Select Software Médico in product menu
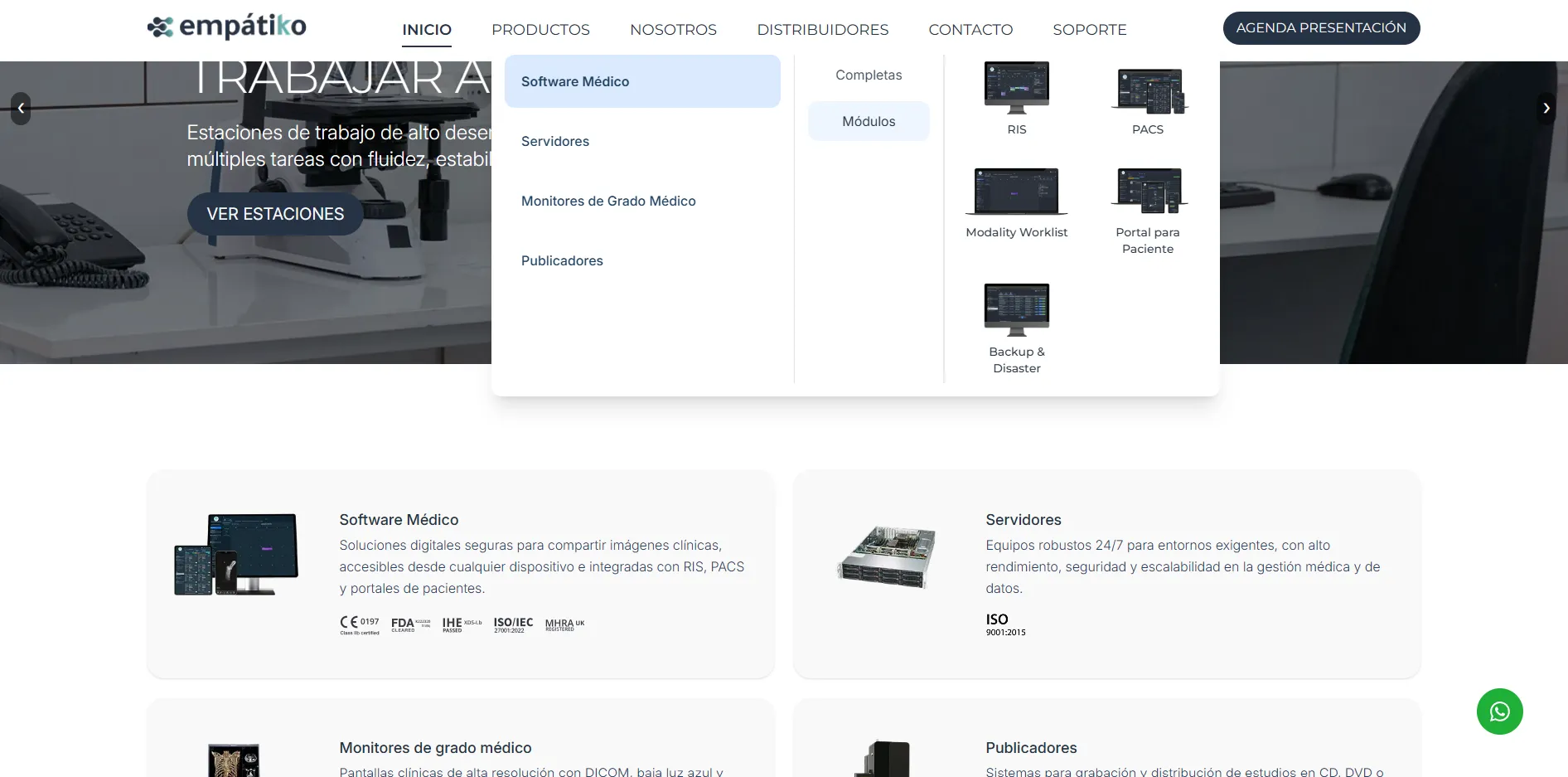Screen dimensions: 1568x777 click(x=642, y=81)
